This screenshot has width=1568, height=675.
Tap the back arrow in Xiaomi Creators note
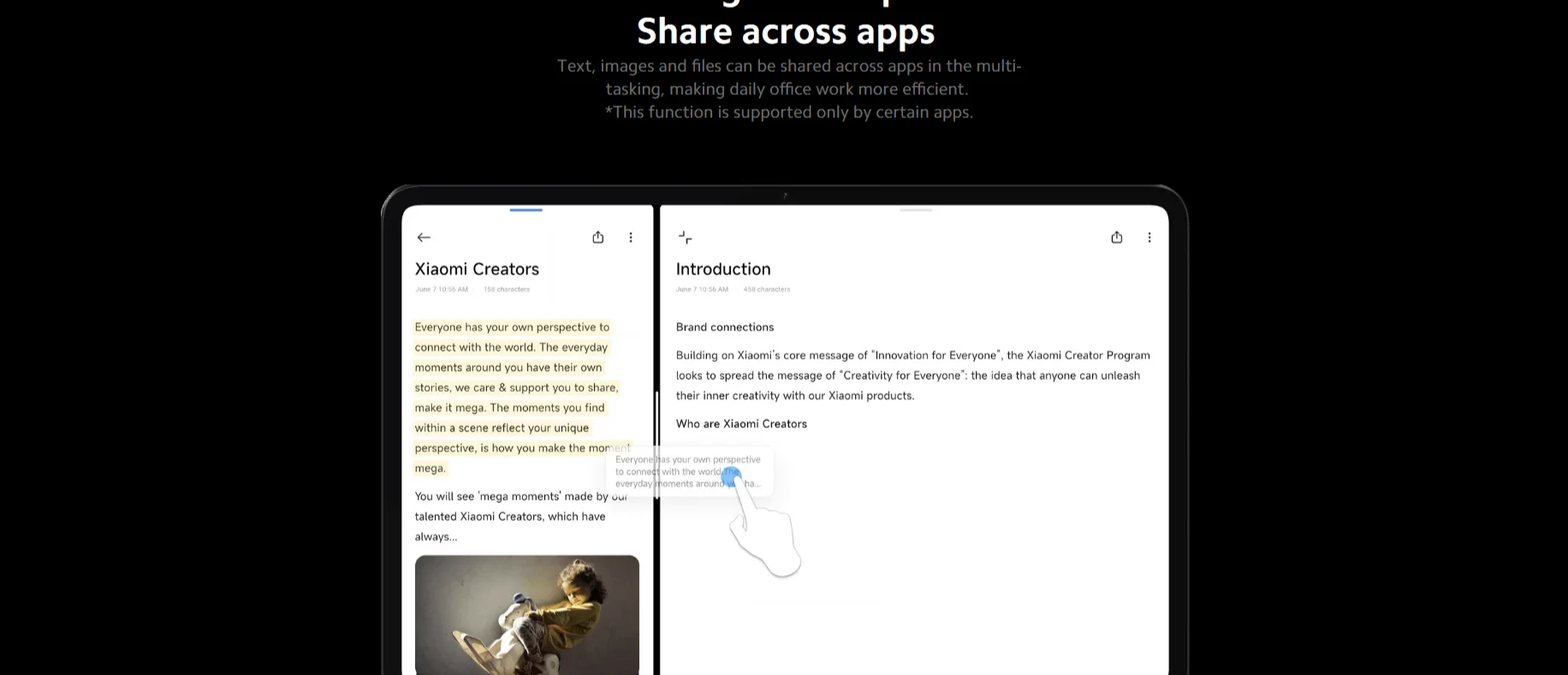pos(424,237)
